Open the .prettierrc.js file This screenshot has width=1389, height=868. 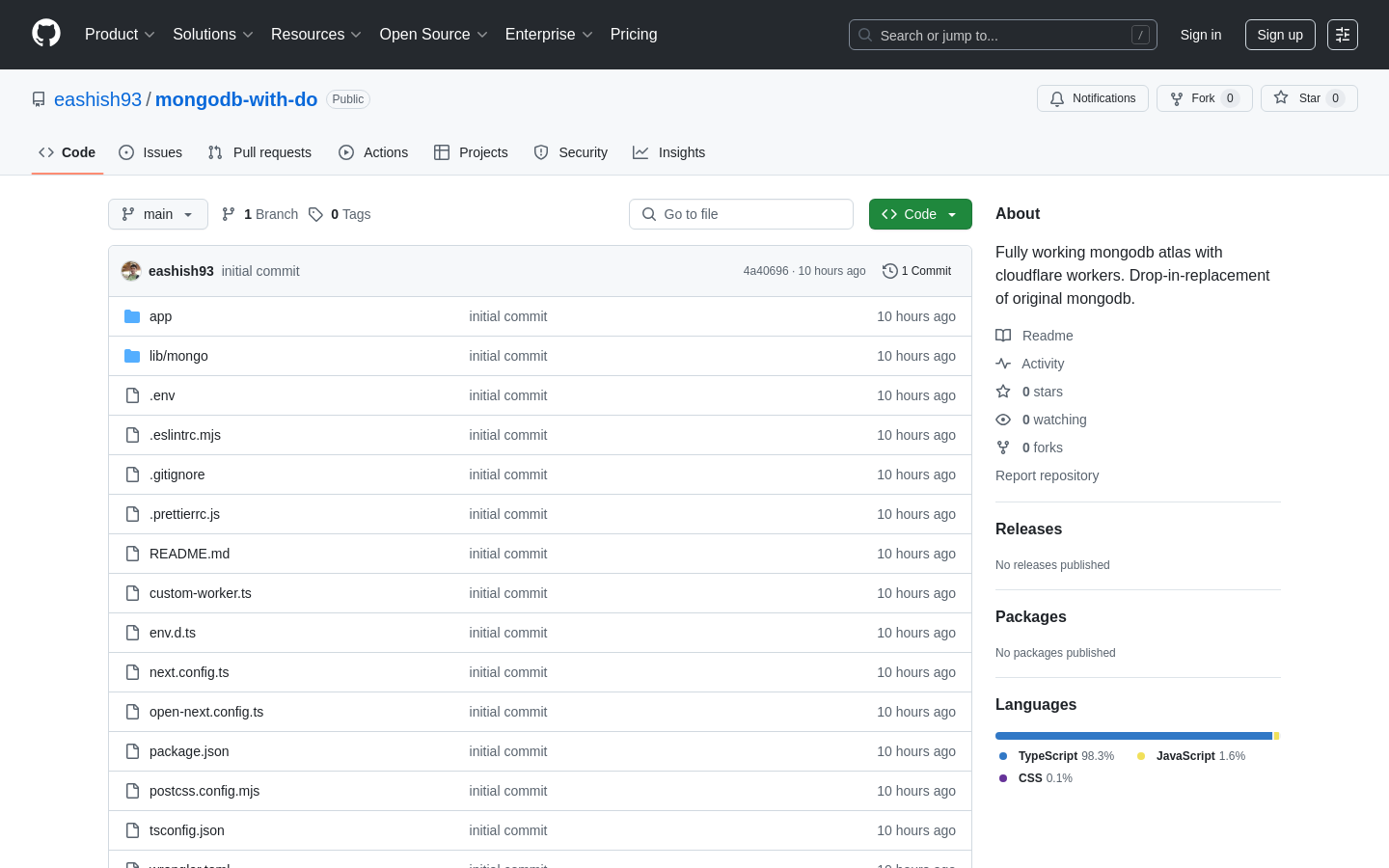(184, 514)
